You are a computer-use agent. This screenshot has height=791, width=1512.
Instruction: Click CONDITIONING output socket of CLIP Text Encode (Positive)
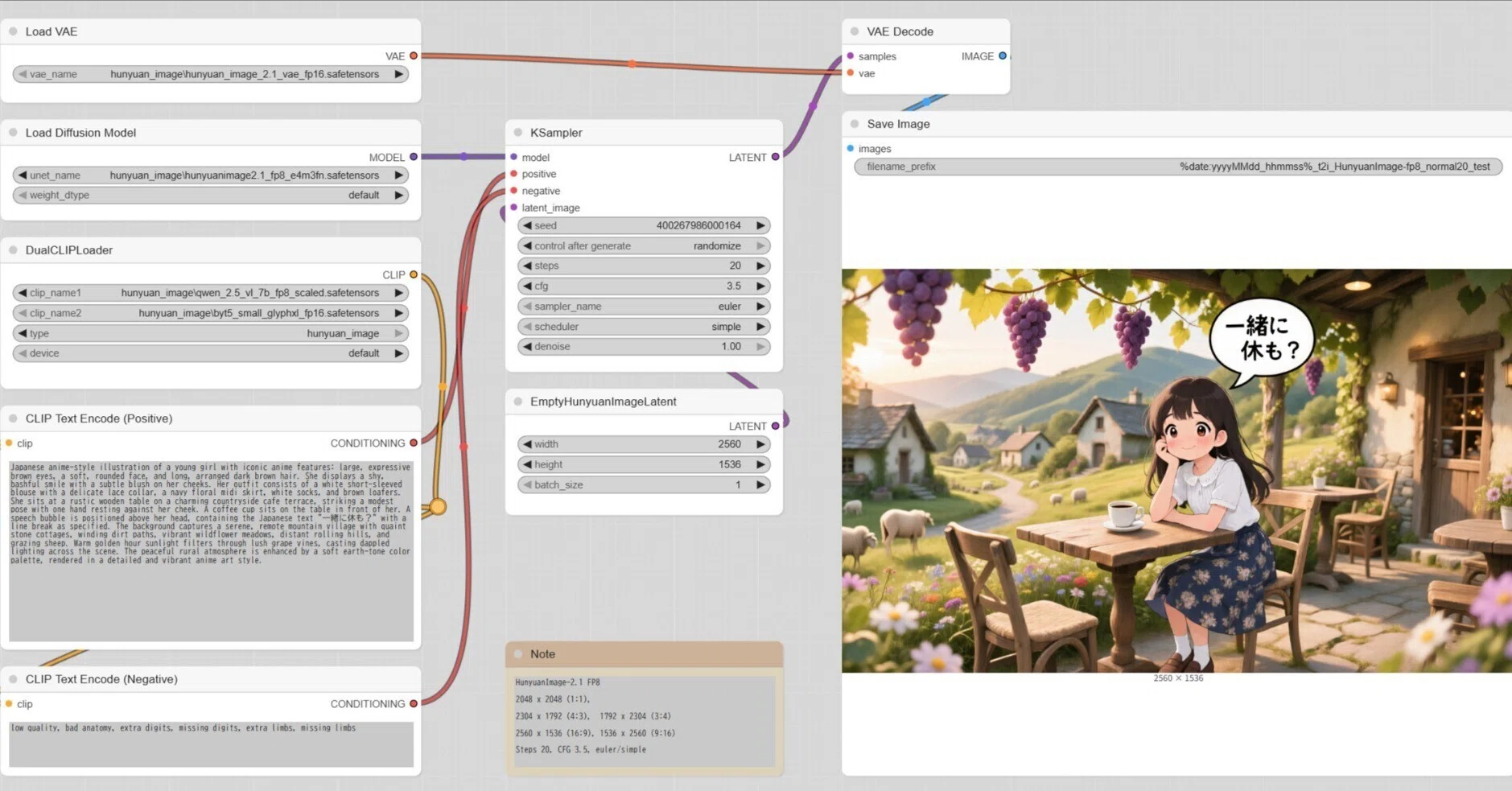[x=414, y=443]
